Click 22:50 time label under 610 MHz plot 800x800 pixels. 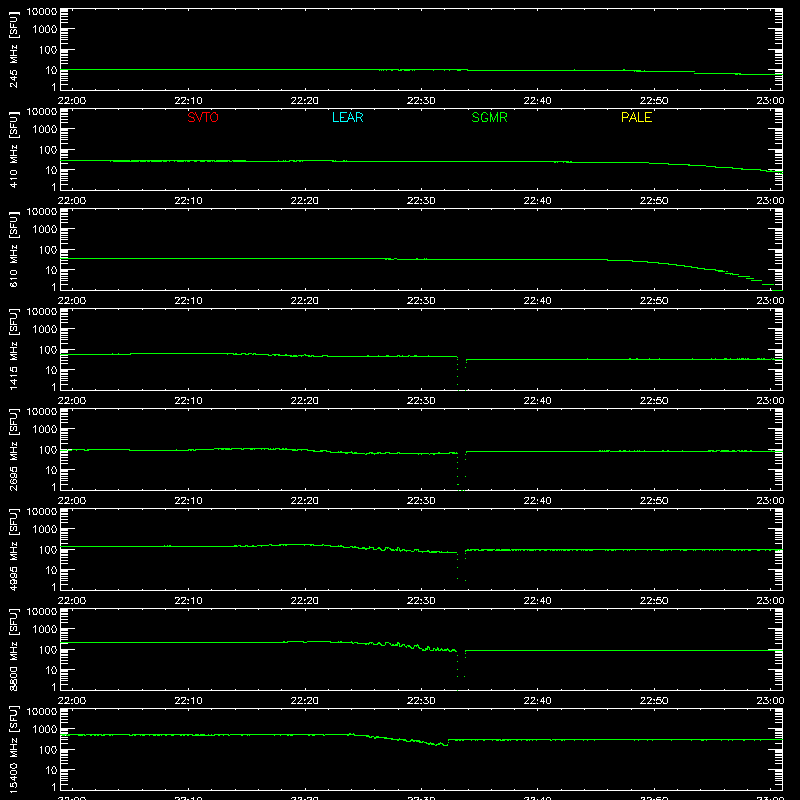654,301
